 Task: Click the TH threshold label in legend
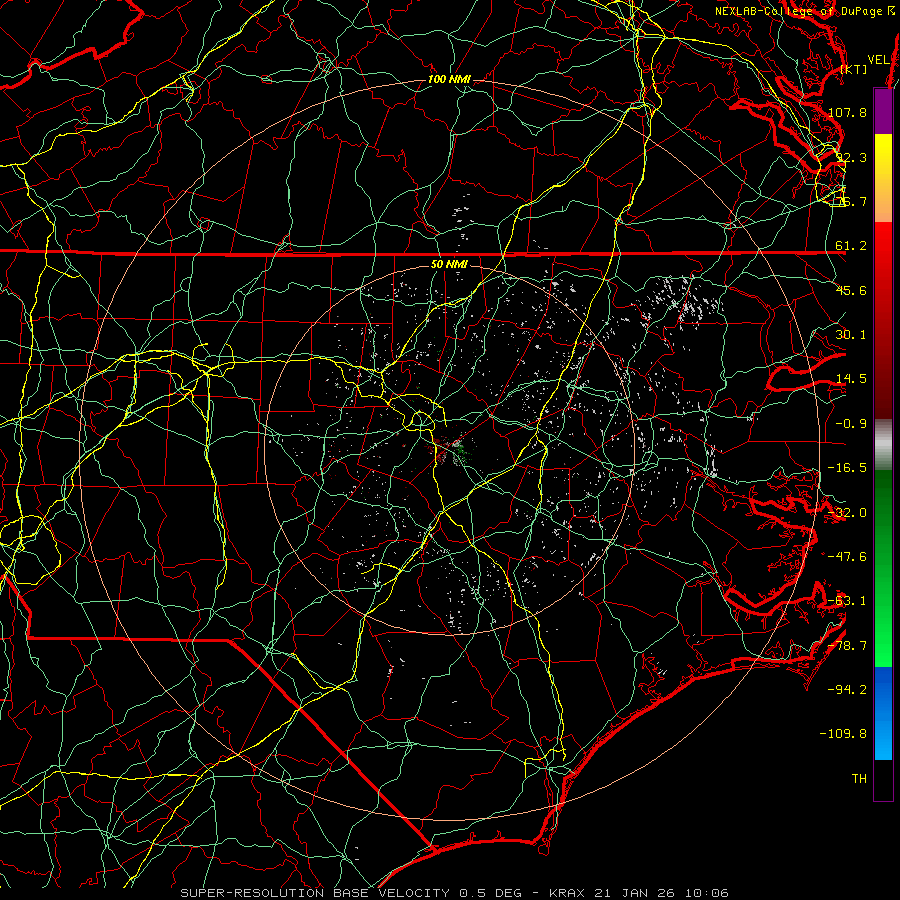click(859, 779)
